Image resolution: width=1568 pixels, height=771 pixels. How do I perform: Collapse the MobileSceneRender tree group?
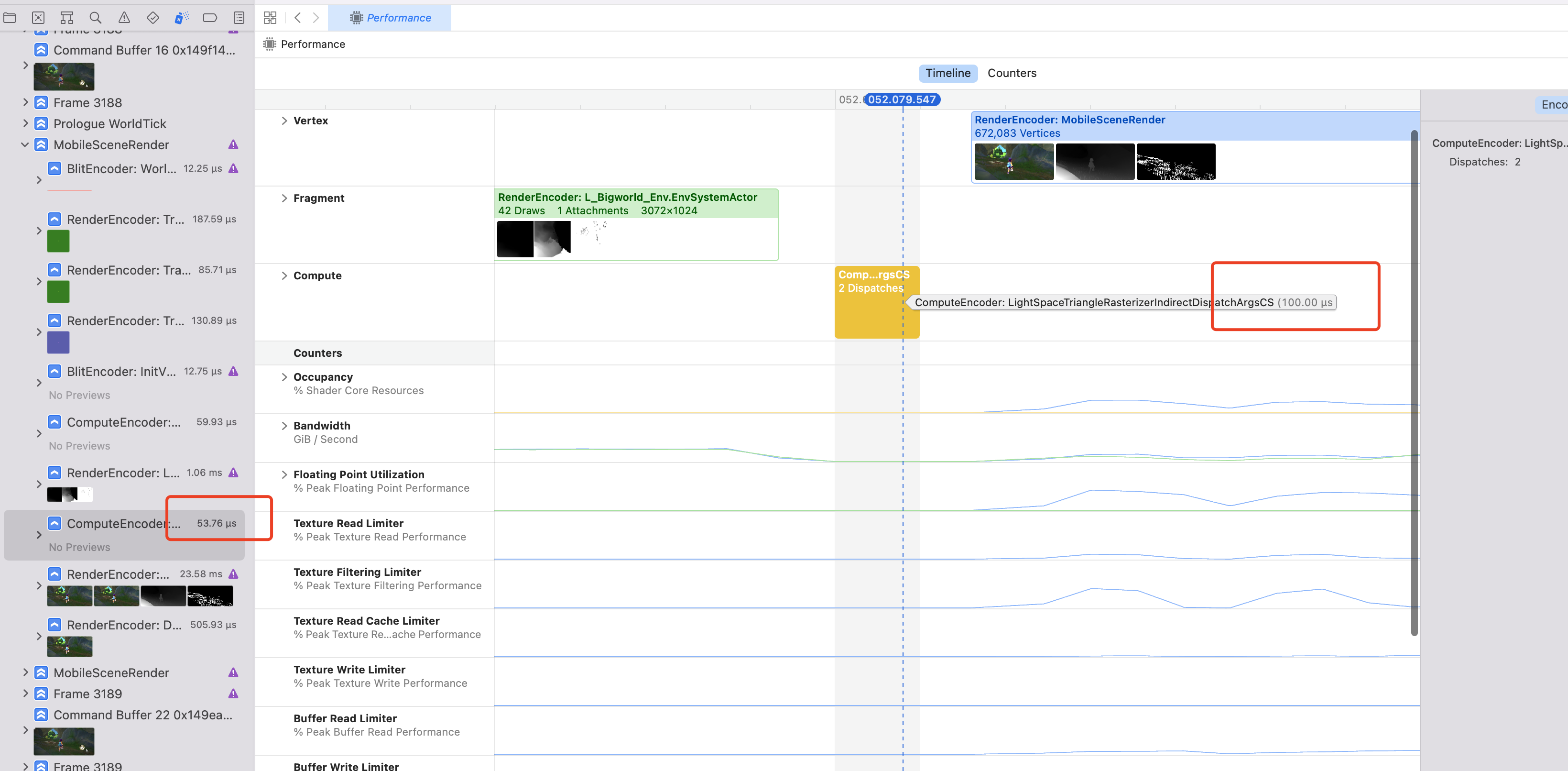tap(25, 145)
